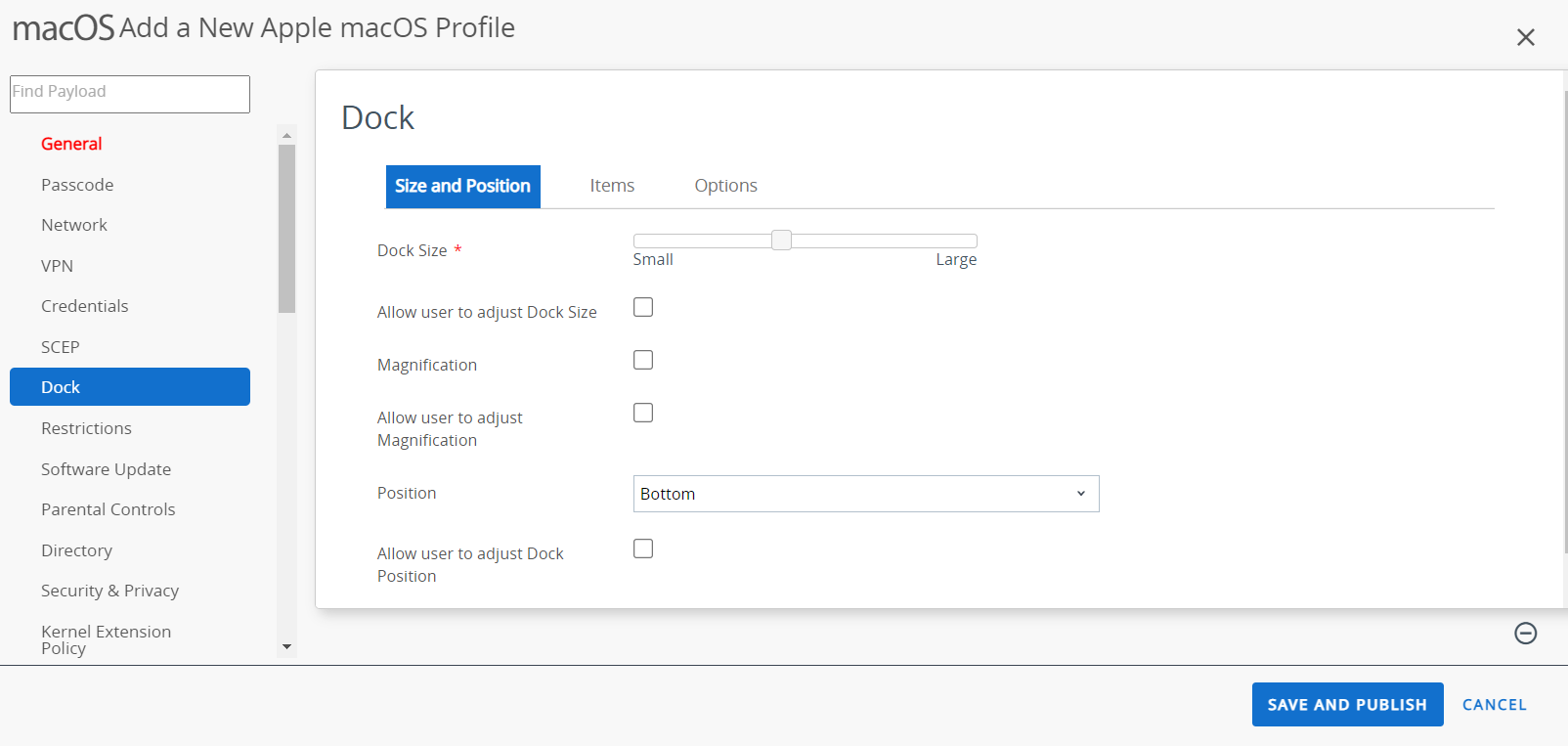Click the Find Payload search field
Screen dimensions: 1568x746
130,94
